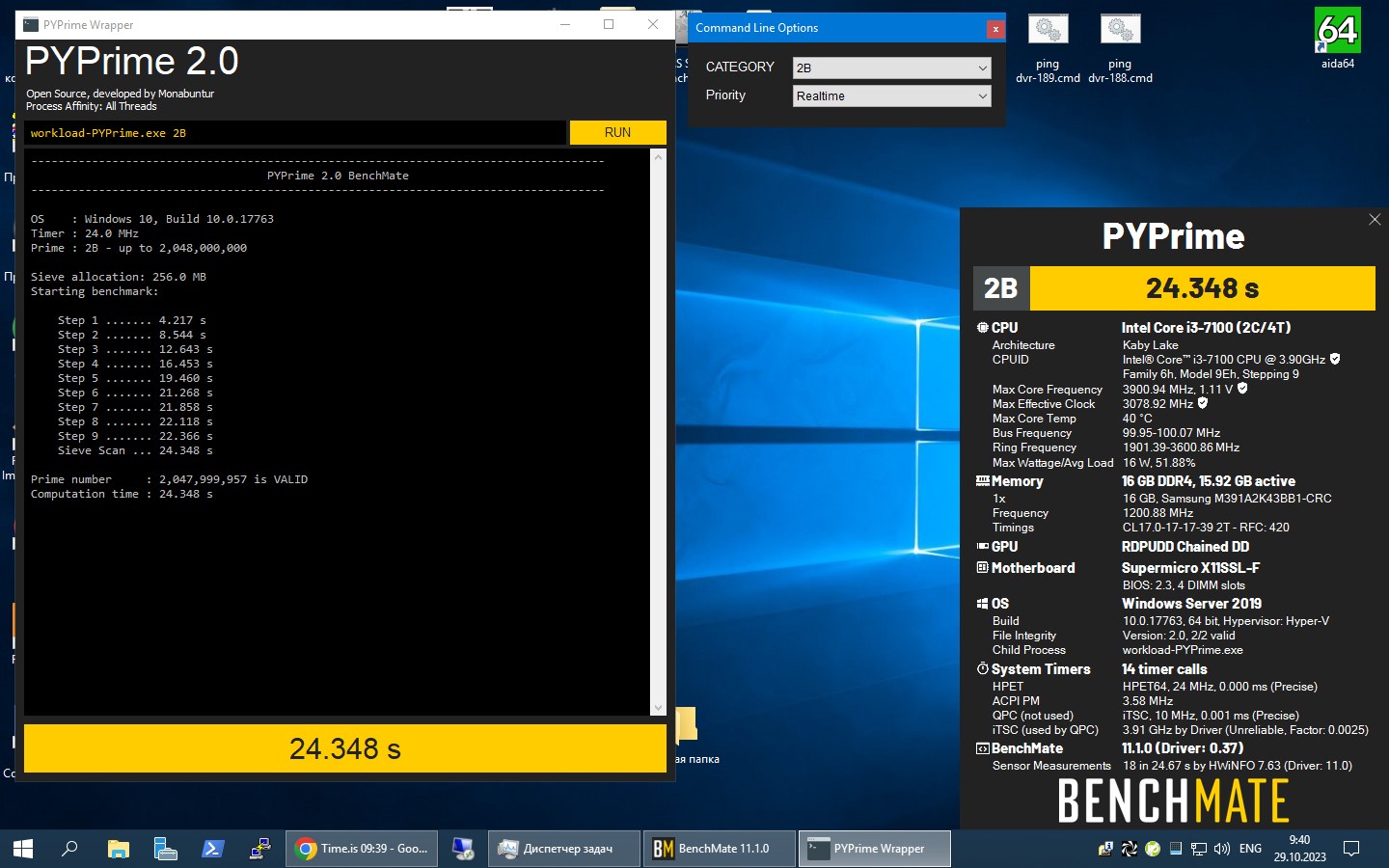The height and width of the screenshot is (868, 1389).
Task: Click the 24.348 s yellow score in BenchMate
Action: point(1202,288)
